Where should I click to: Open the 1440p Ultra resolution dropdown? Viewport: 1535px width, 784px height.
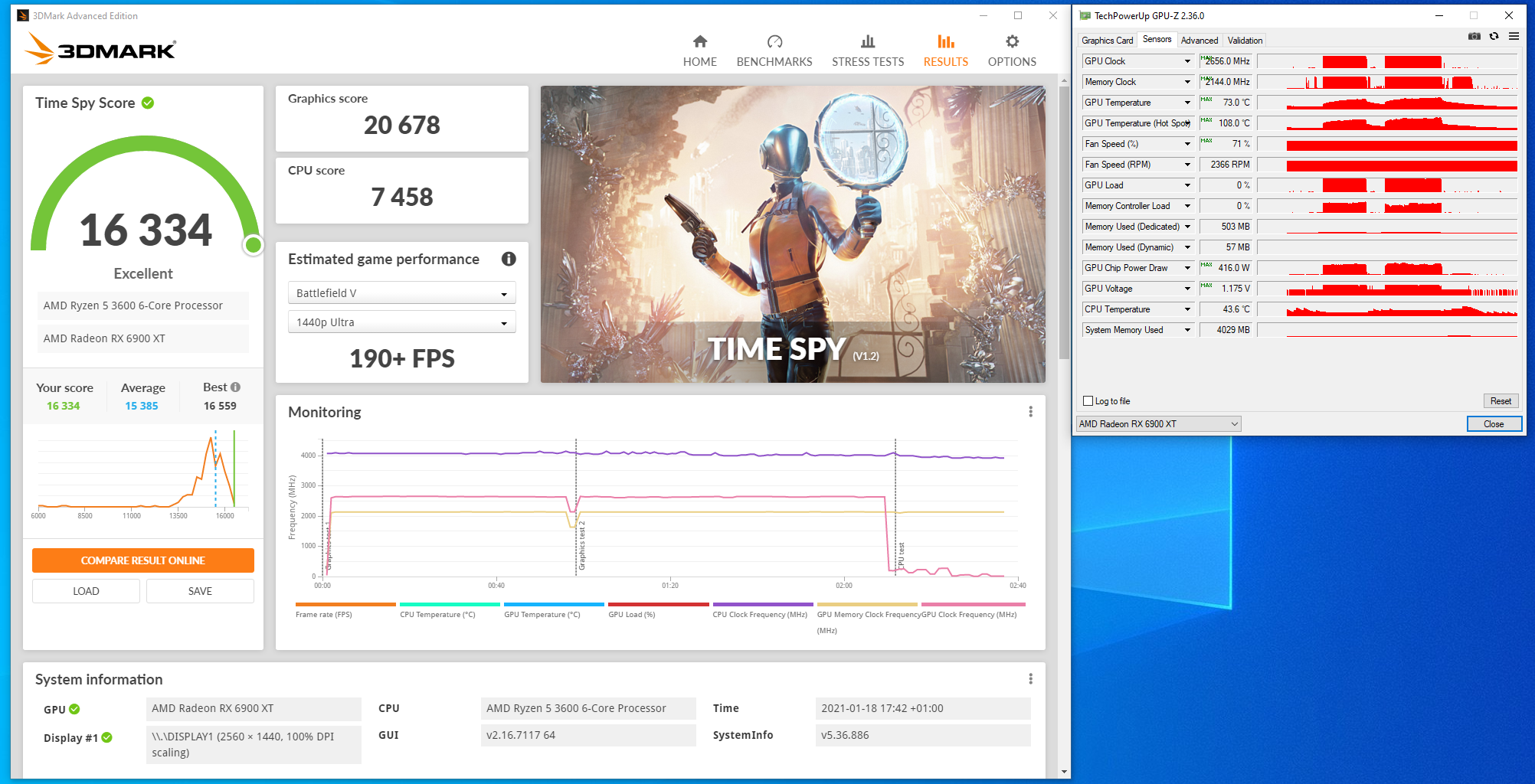point(401,322)
